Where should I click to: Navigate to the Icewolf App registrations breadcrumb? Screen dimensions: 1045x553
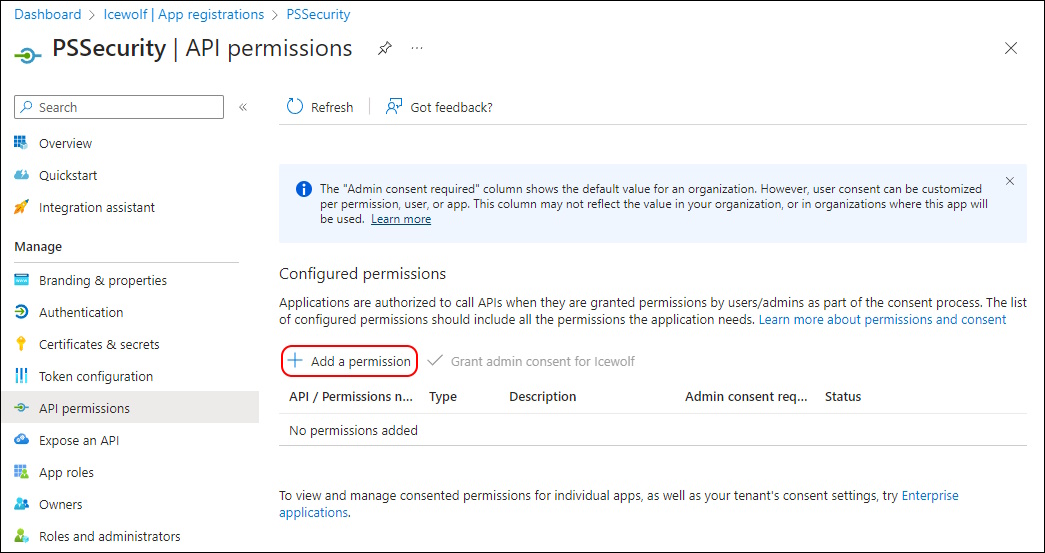pos(184,14)
